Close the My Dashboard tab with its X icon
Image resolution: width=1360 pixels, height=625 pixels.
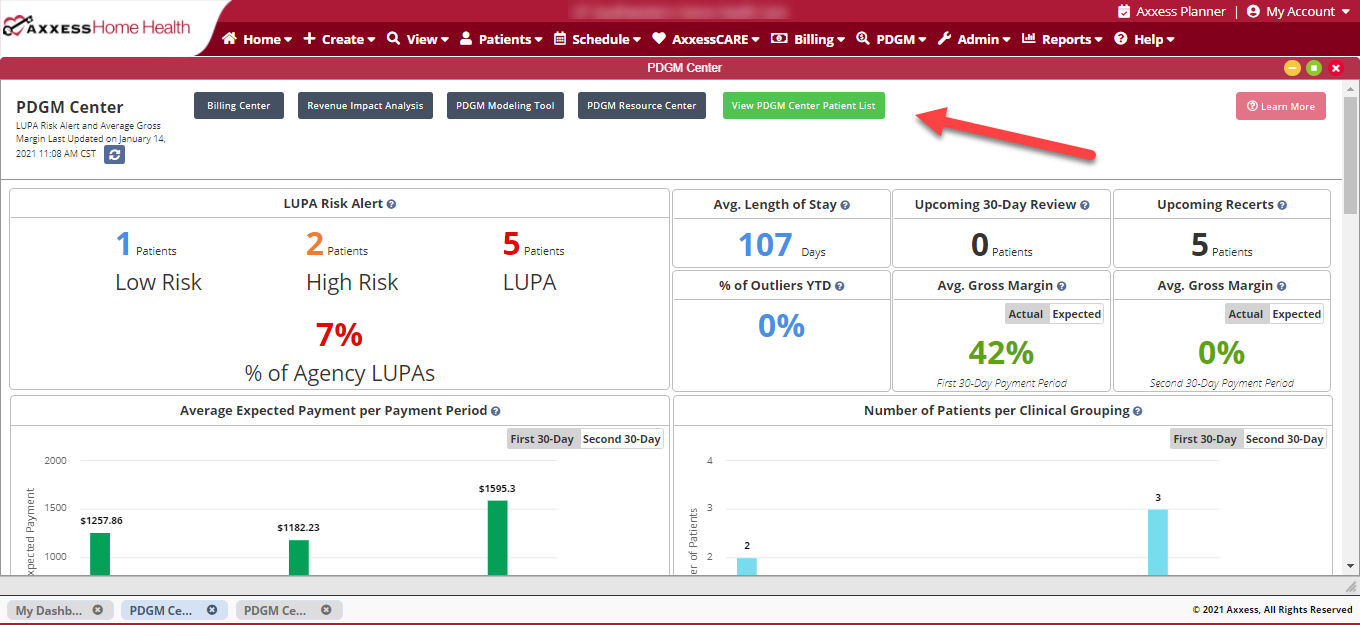pyautogui.click(x=98, y=610)
